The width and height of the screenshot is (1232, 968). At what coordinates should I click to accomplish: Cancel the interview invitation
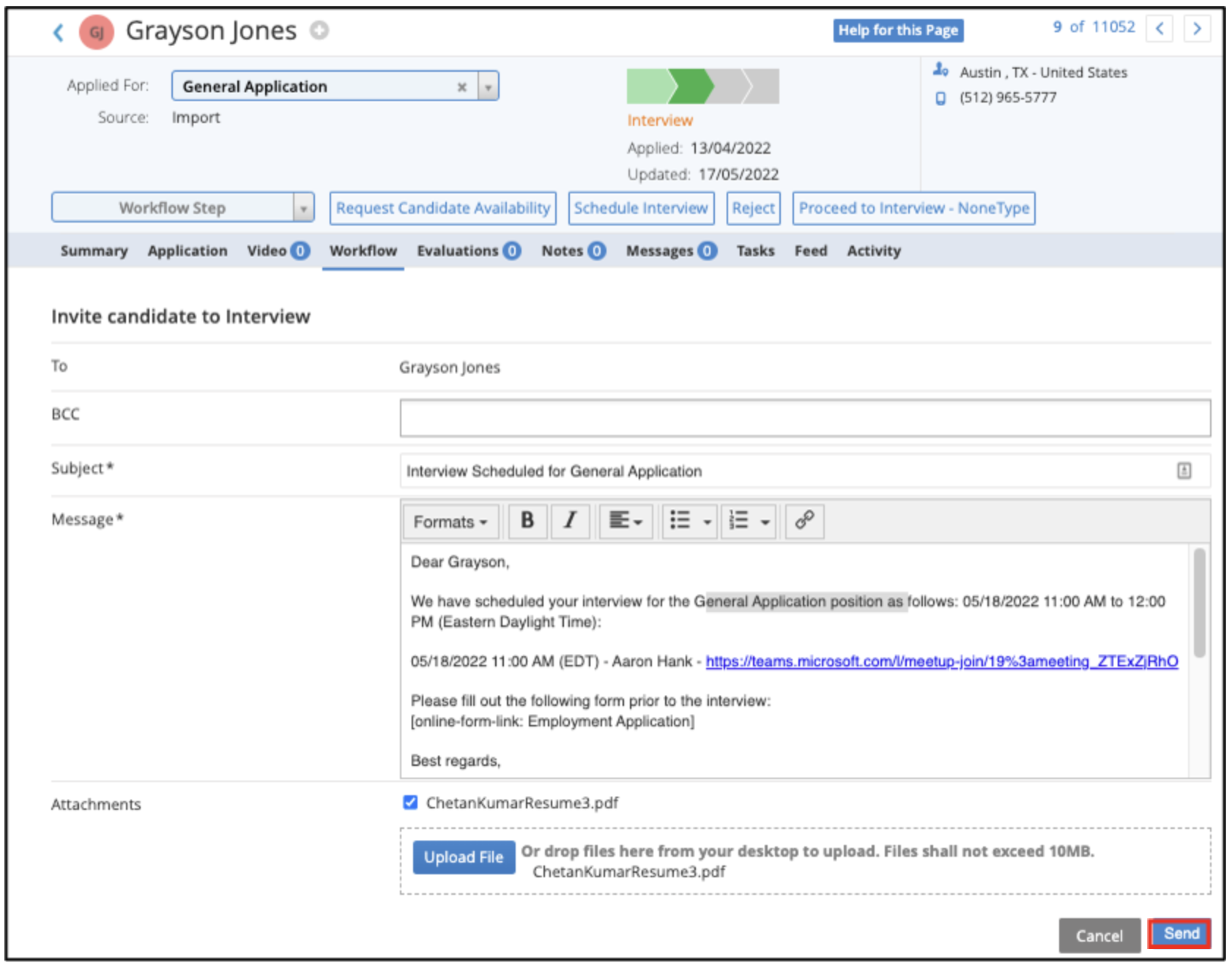coord(1099,936)
